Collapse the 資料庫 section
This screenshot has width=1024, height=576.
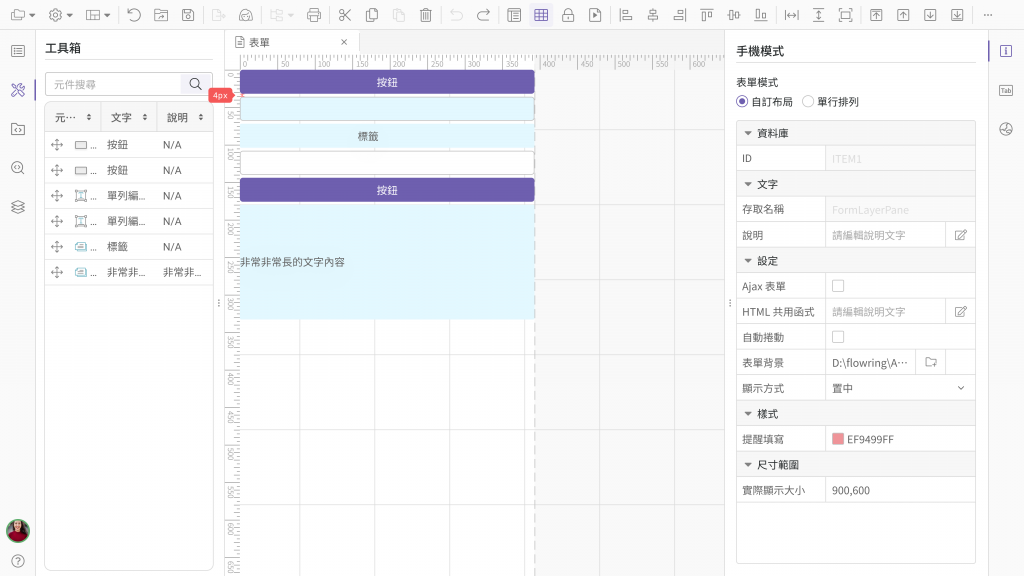point(747,133)
